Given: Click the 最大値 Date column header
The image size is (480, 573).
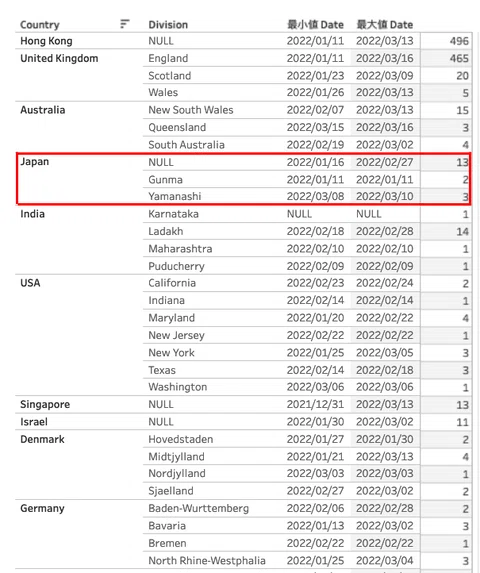Looking at the screenshot, I should [x=385, y=25].
